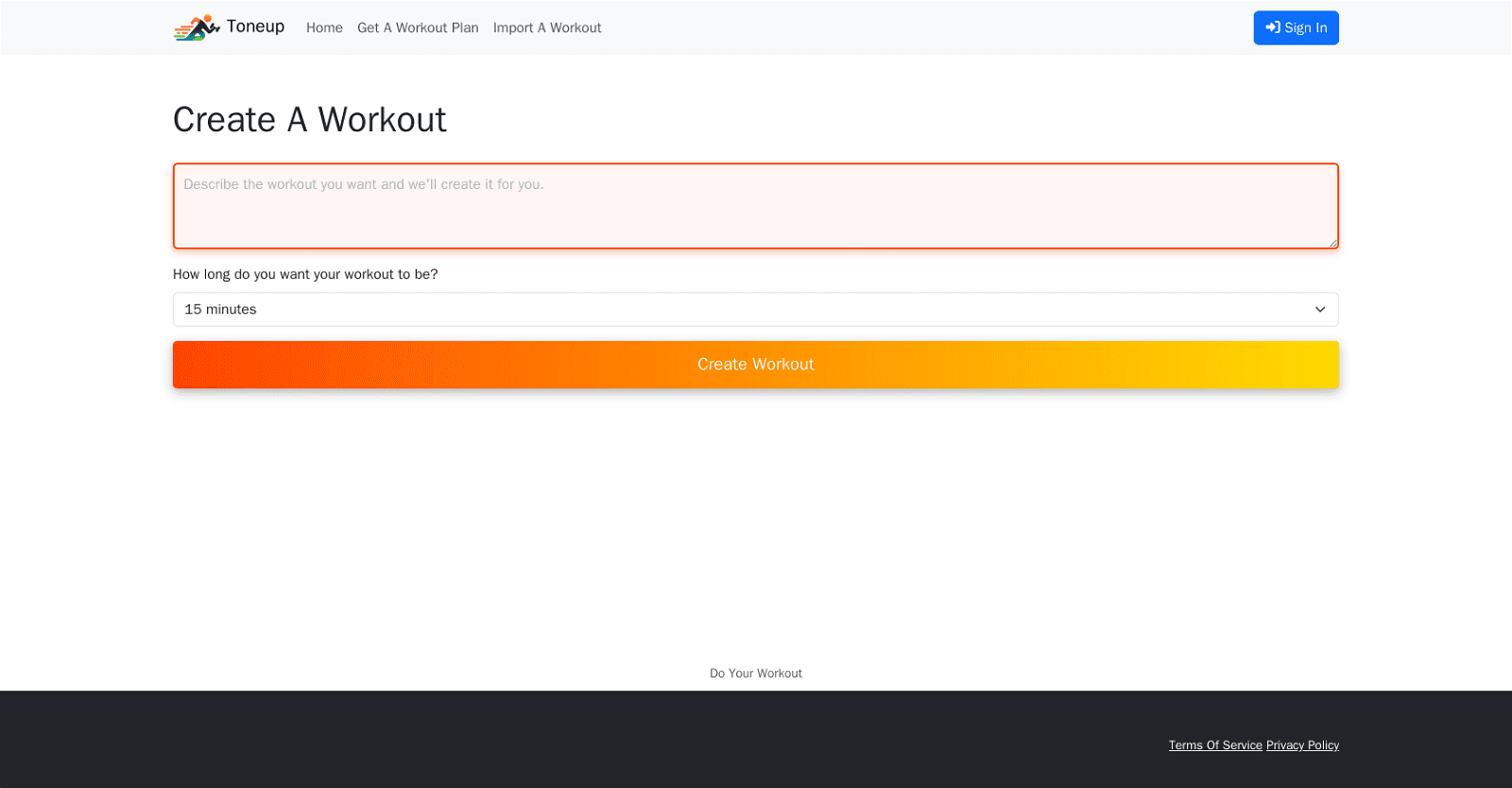Click the blank white area below the button
The image size is (1512, 788).
756,520
